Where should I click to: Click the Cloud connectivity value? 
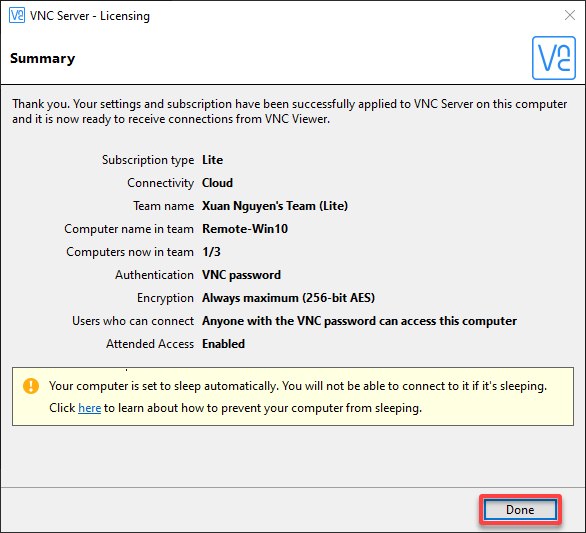(217, 183)
